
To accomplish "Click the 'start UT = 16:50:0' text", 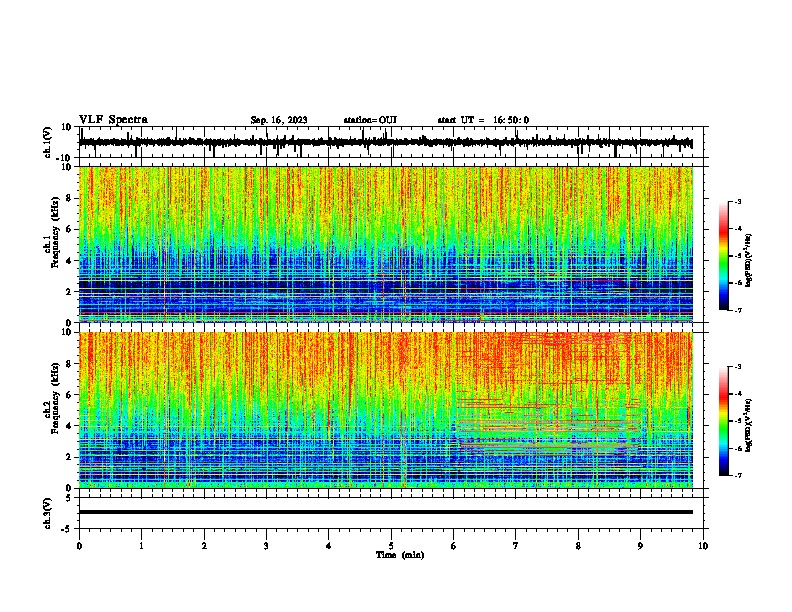I will 483,120.
